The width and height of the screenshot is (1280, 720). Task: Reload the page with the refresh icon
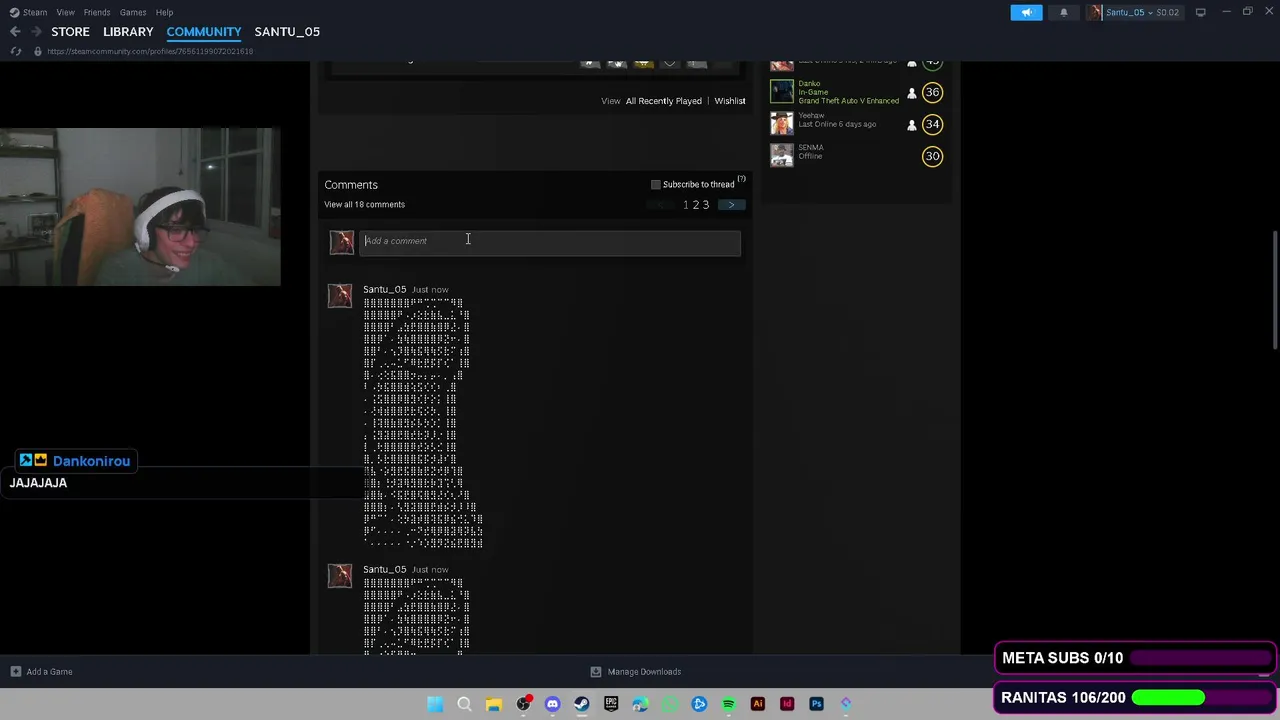[15, 51]
